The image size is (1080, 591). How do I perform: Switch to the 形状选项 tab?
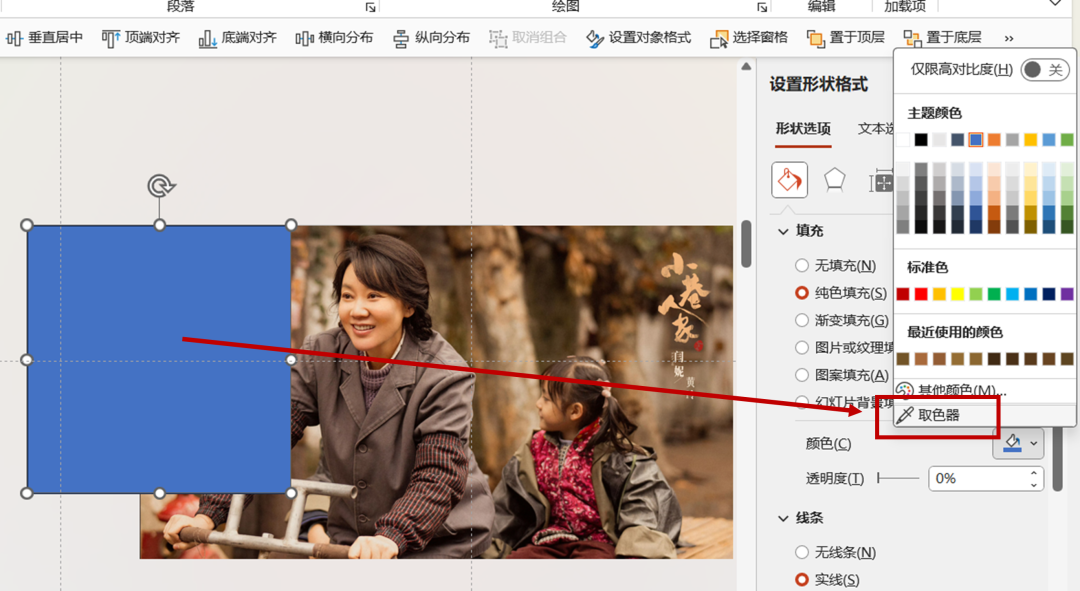point(803,129)
